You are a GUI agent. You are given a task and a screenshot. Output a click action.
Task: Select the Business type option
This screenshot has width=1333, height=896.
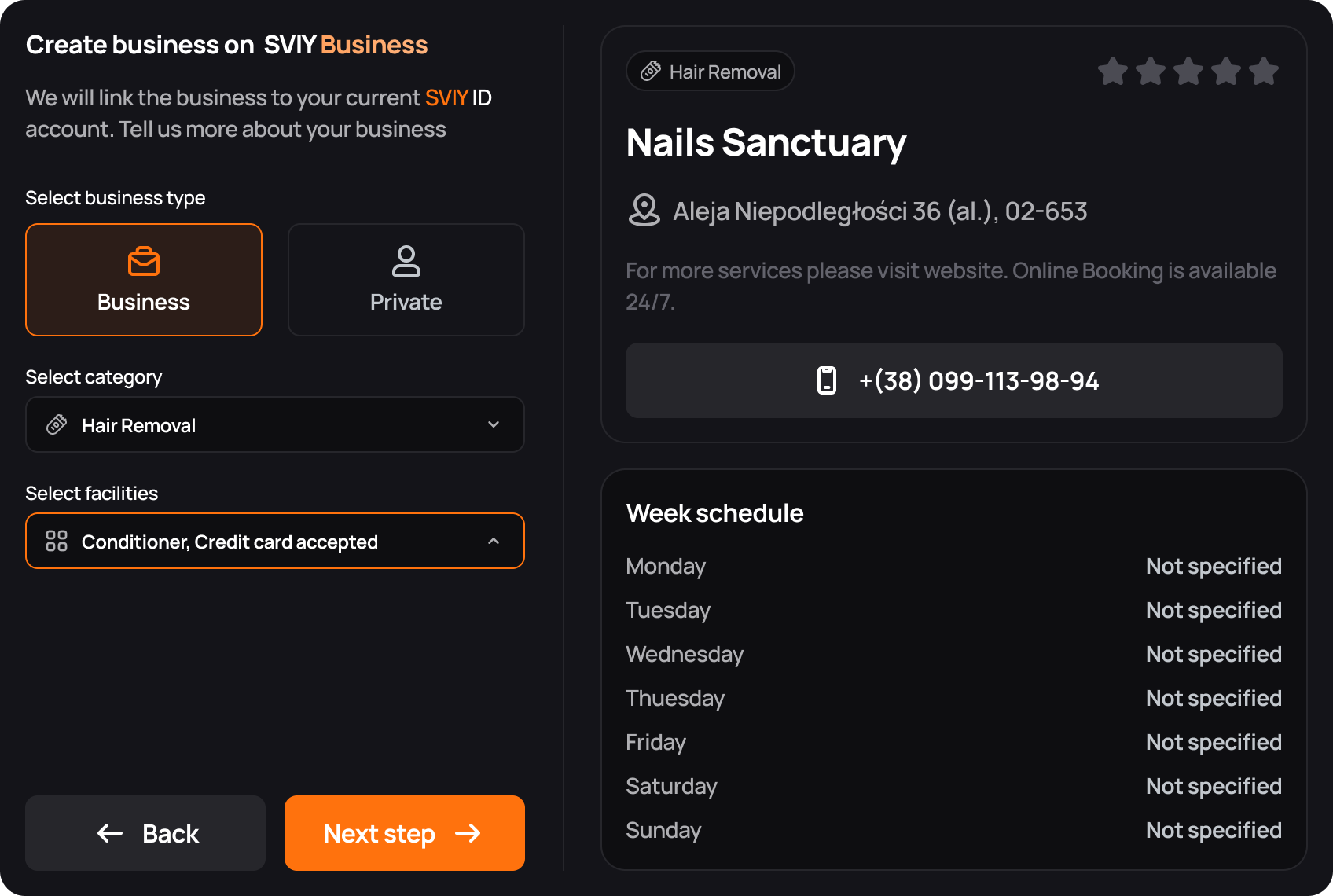click(144, 280)
